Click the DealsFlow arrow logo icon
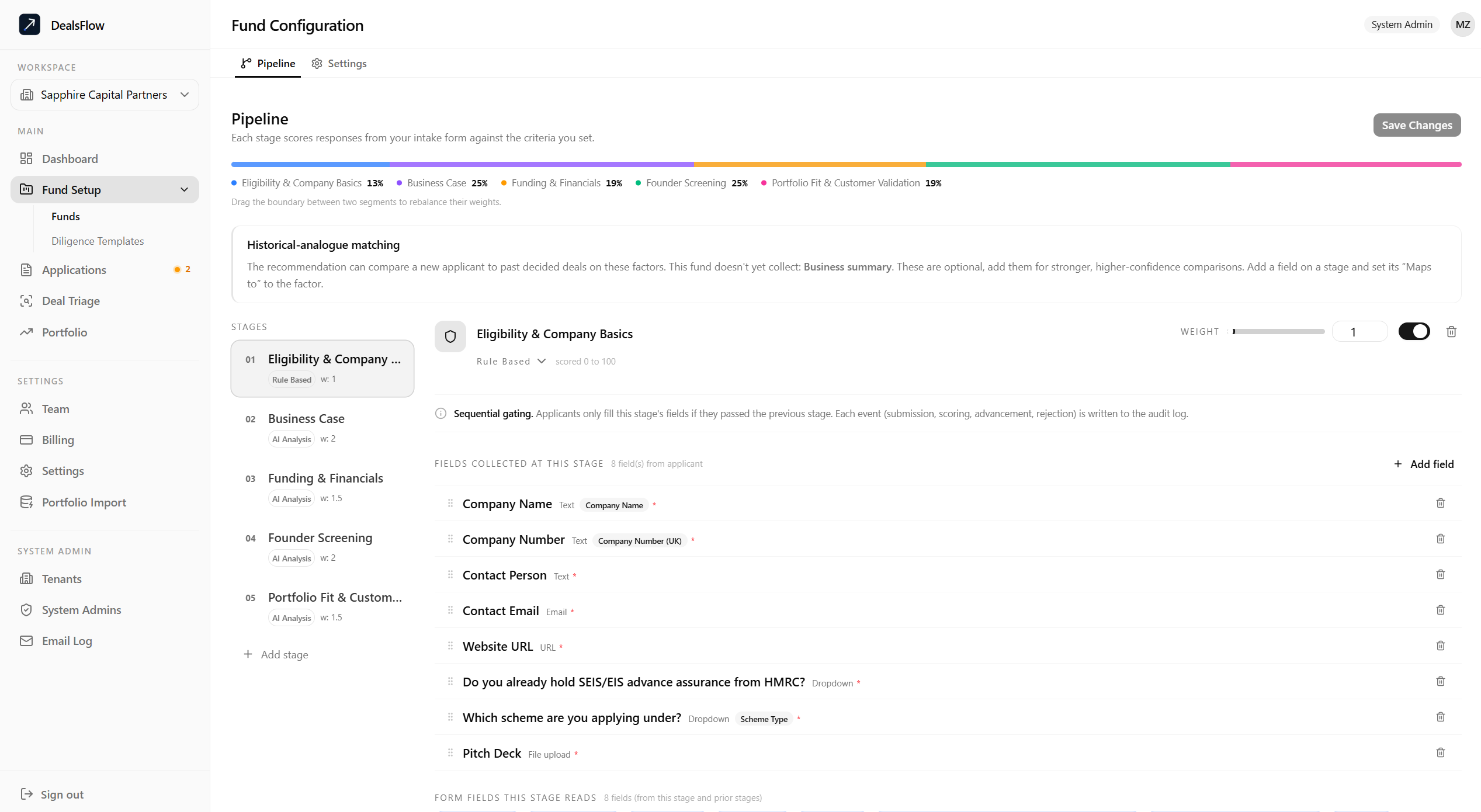Viewport: 1481px width, 812px height. point(29,25)
